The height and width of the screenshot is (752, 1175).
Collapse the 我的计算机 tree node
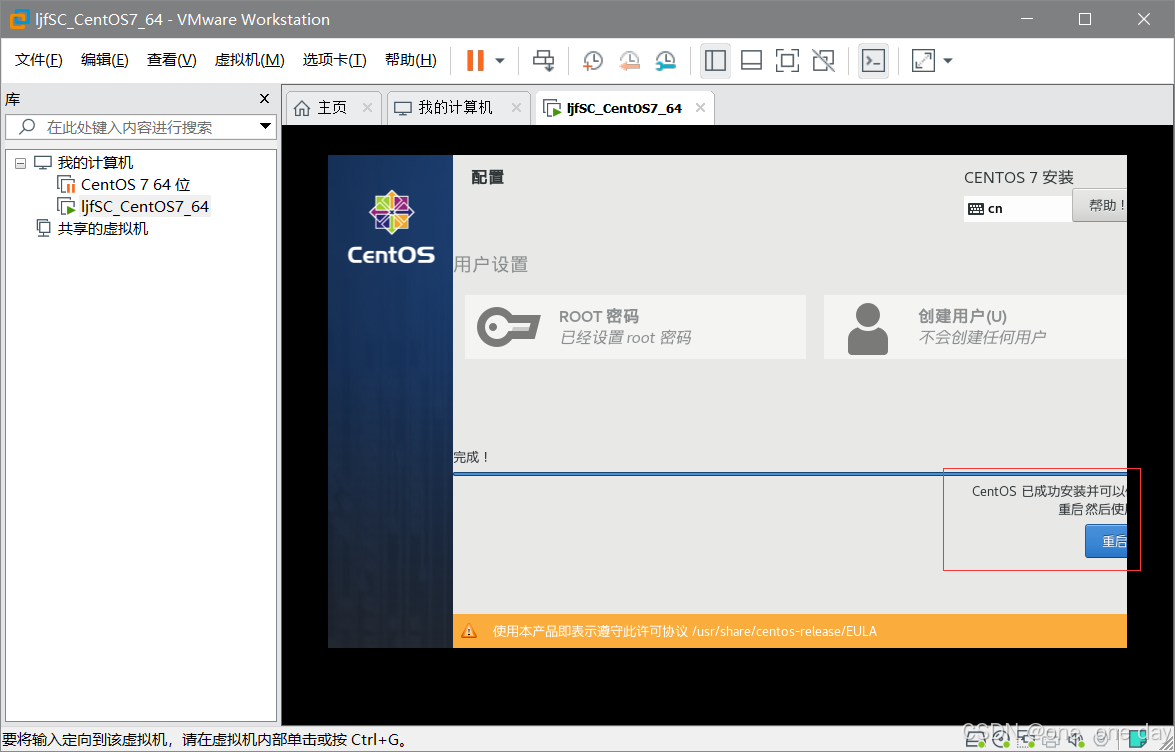tap(20, 163)
